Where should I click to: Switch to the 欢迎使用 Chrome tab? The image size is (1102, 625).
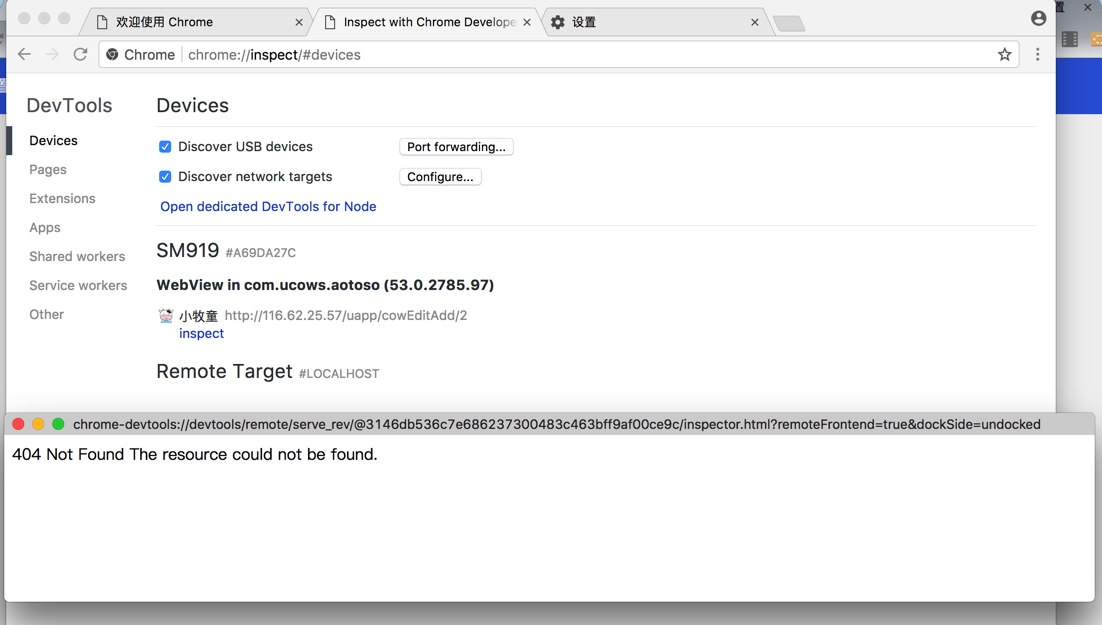click(190, 22)
